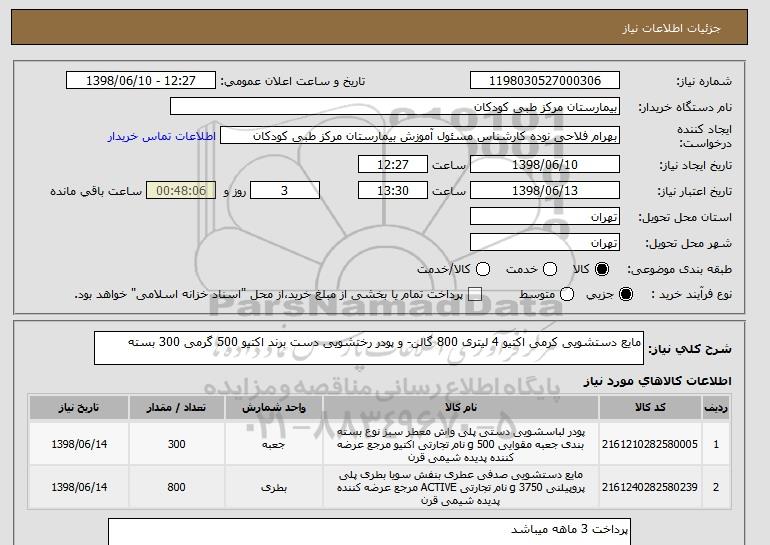Click the شرح کلی نیاز description box
This screenshot has height=545, width=770.
pyautogui.click(x=369, y=348)
